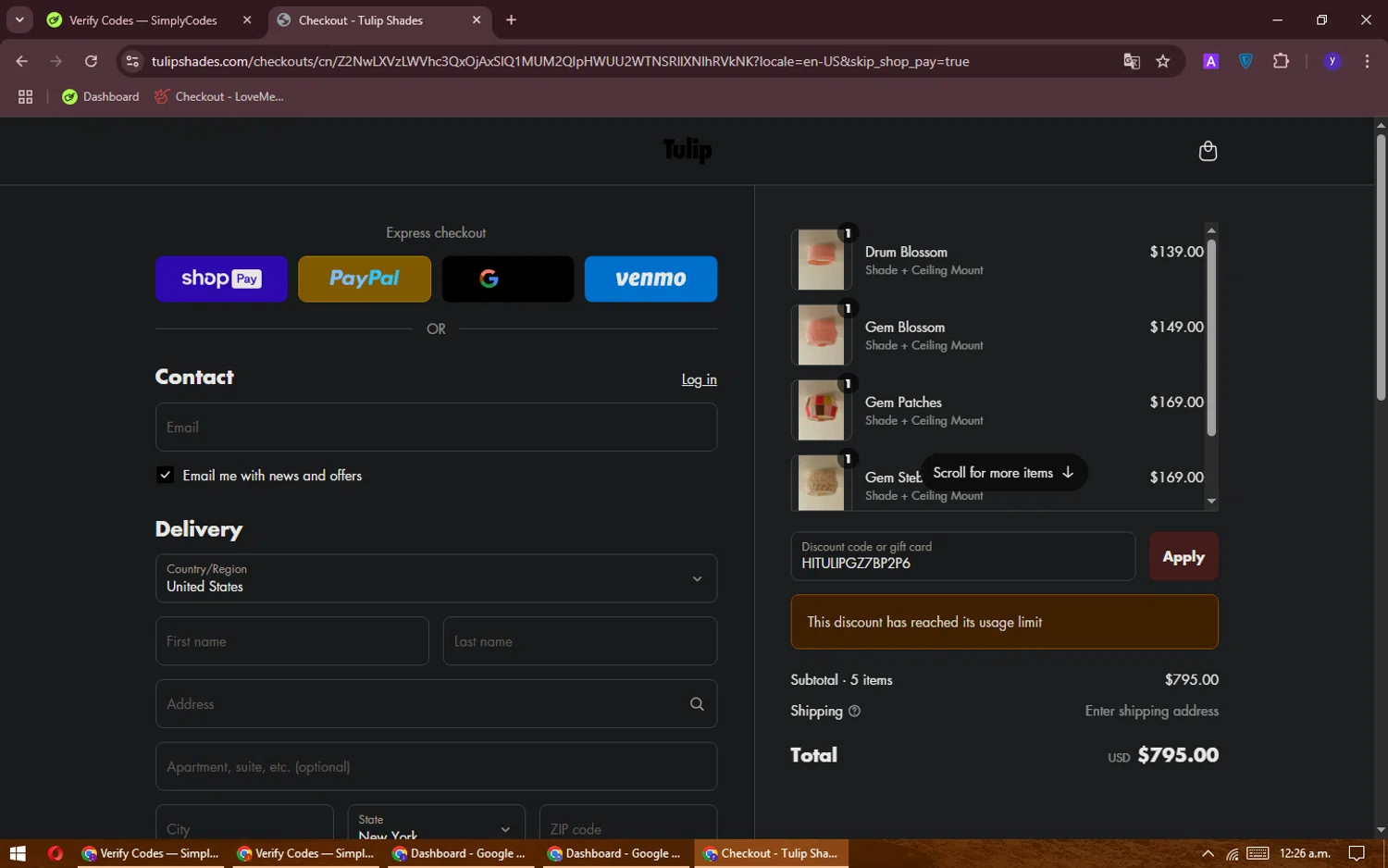This screenshot has width=1388, height=868.
Task: Open the taskbar clock 12:26 a.m.
Action: pos(1305,853)
